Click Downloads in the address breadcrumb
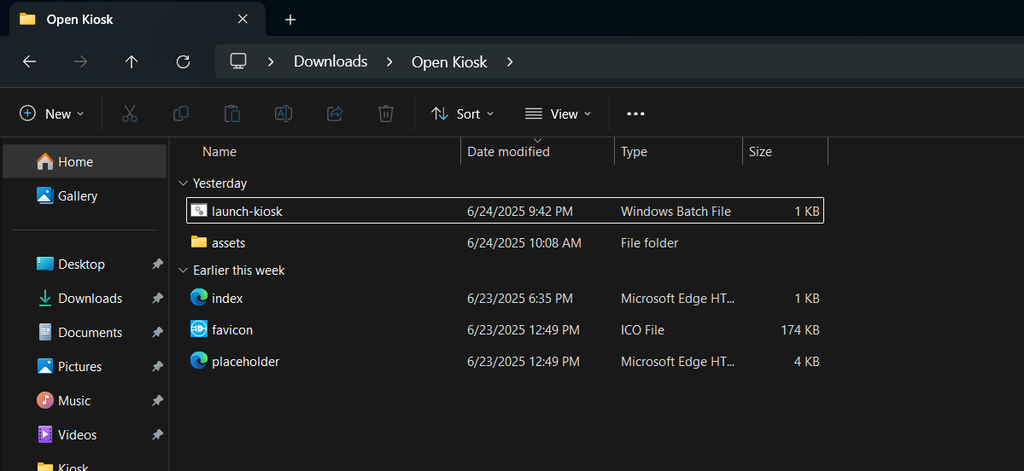This screenshot has width=1024, height=471. coord(330,62)
